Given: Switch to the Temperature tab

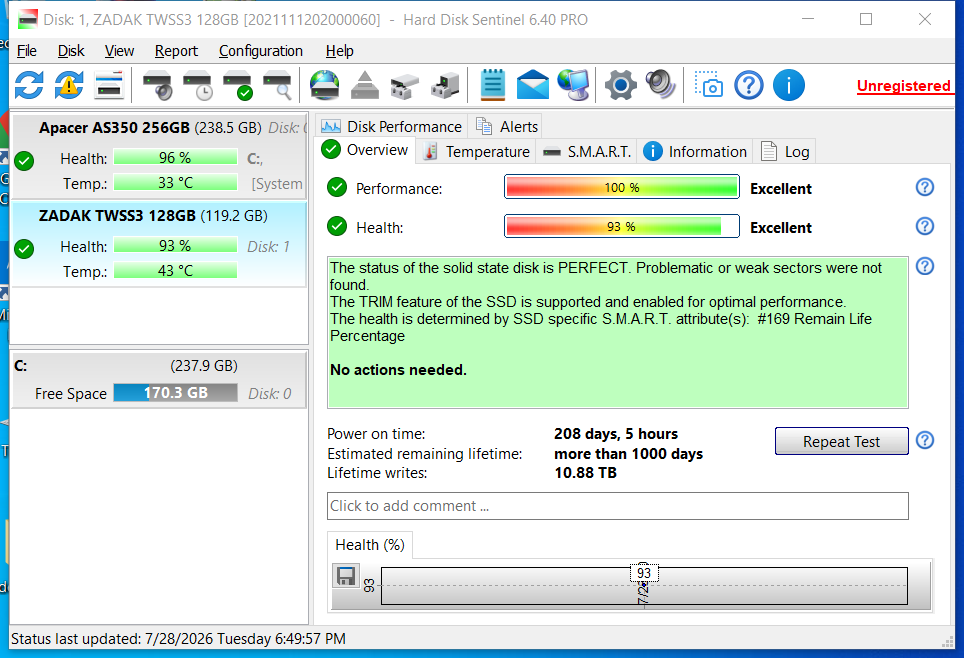Looking at the screenshot, I should (476, 151).
